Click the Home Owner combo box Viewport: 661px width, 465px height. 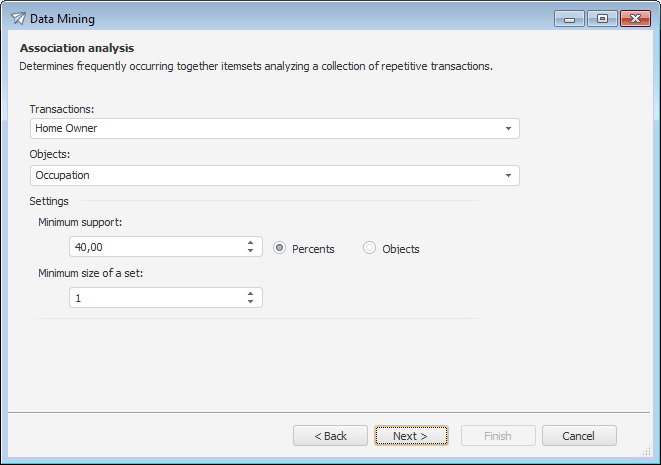click(x=265, y=129)
